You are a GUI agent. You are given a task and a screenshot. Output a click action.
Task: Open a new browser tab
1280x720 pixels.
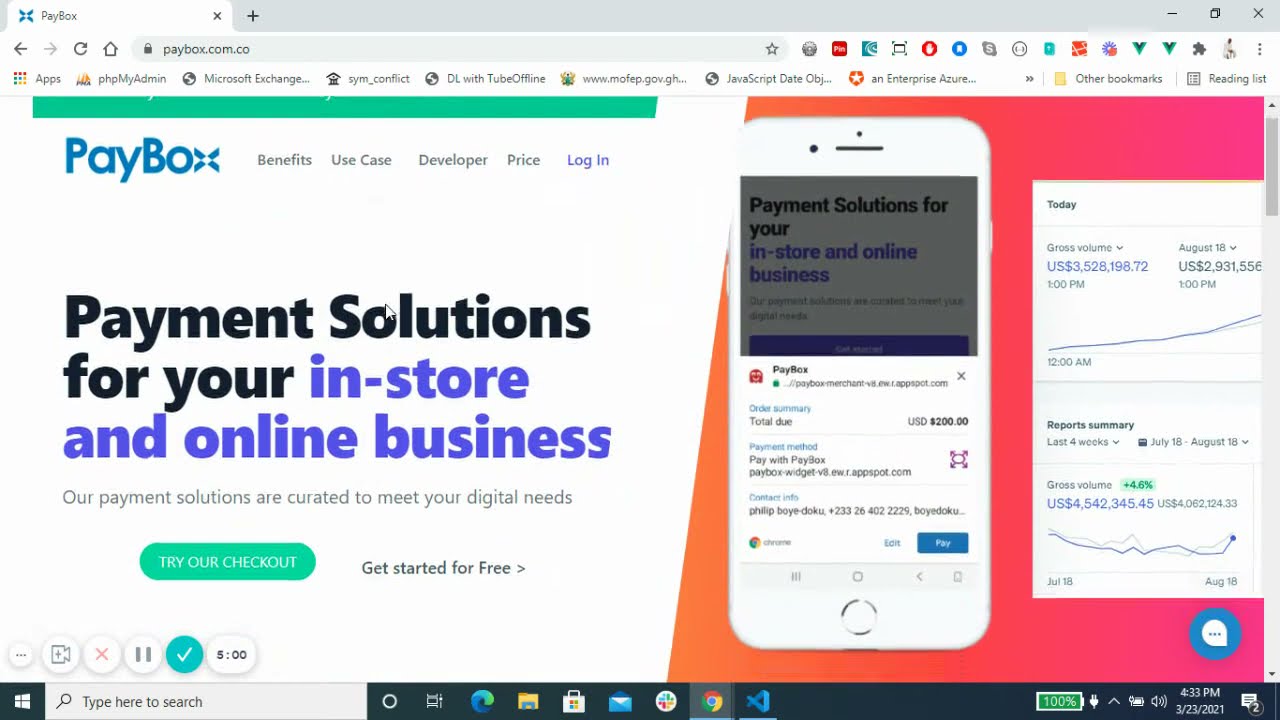(x=252, y=16)
